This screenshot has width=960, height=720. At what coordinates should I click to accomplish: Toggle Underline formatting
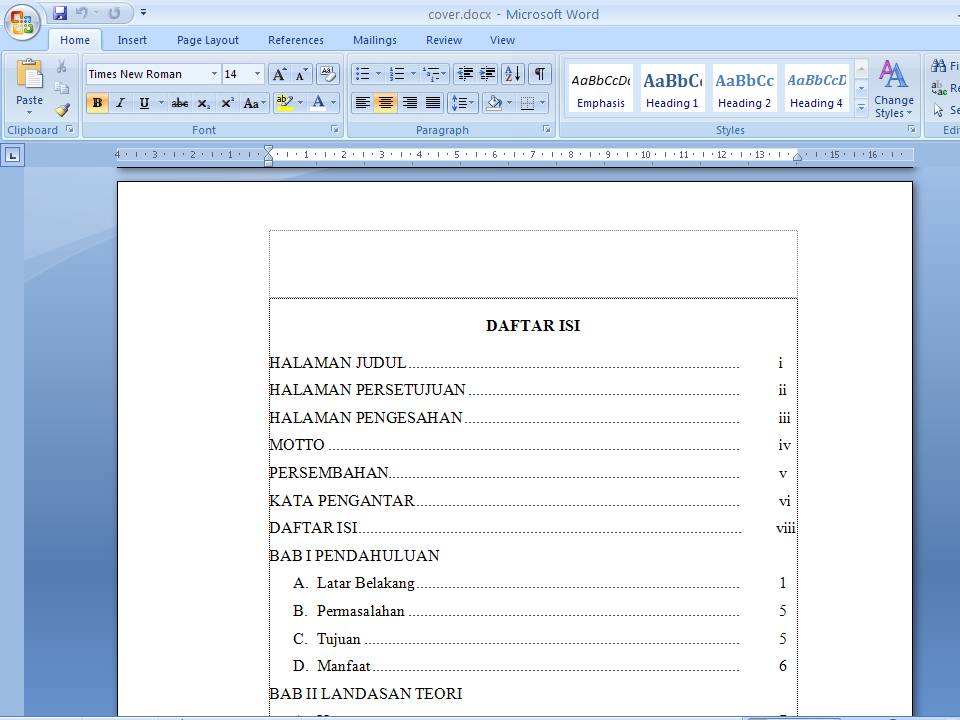tap(144, 103)
